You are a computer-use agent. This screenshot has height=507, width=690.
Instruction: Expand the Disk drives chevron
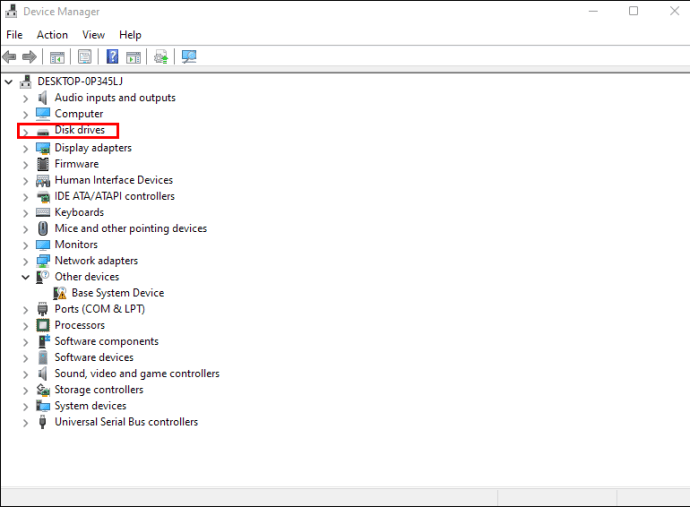(26, 132)
